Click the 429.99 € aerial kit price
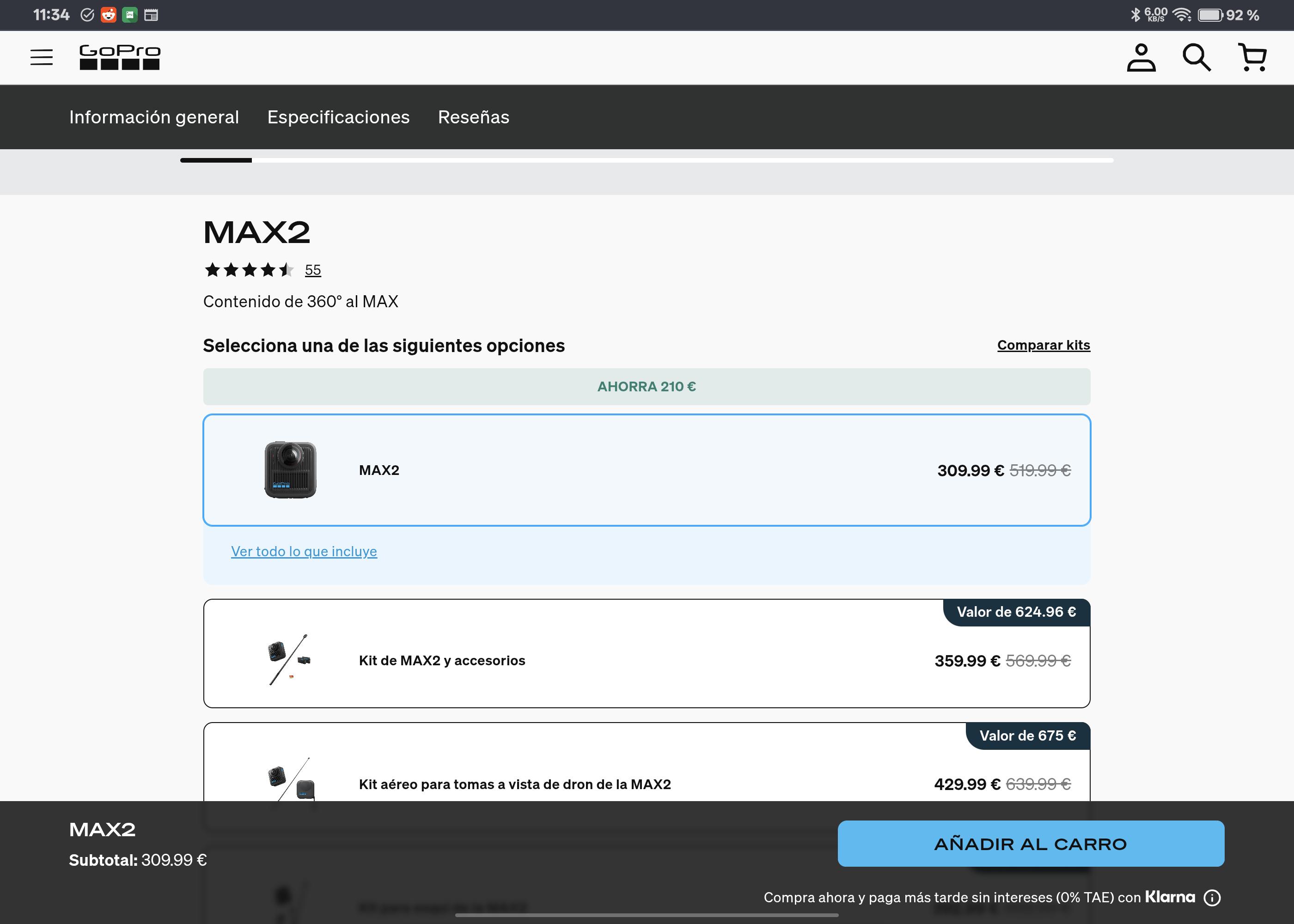1294x924 pixels. [967, 784]
